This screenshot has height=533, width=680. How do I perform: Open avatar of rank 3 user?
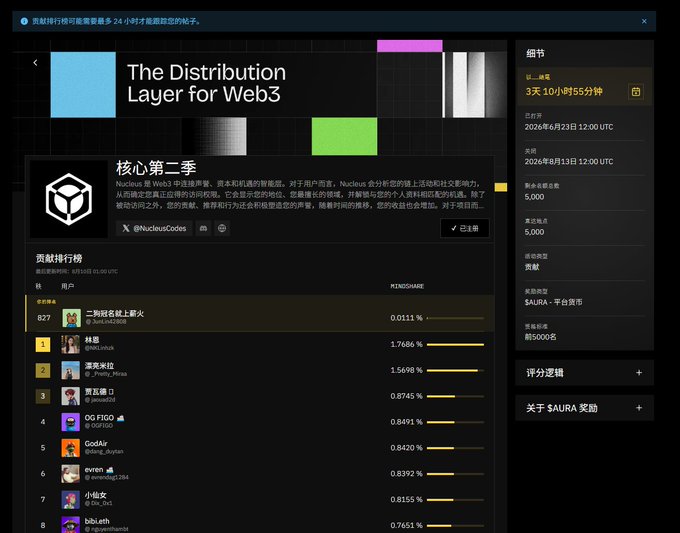click(x=70, y=396)
